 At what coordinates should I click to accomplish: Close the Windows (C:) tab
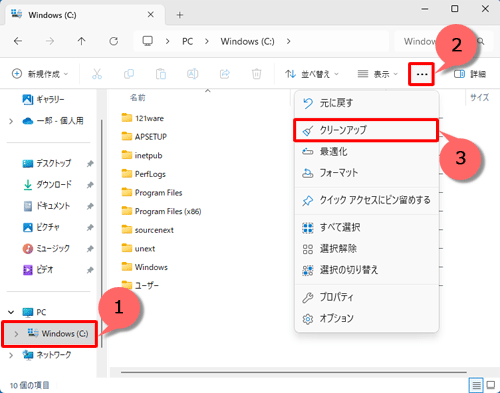[x=151, y=15]
